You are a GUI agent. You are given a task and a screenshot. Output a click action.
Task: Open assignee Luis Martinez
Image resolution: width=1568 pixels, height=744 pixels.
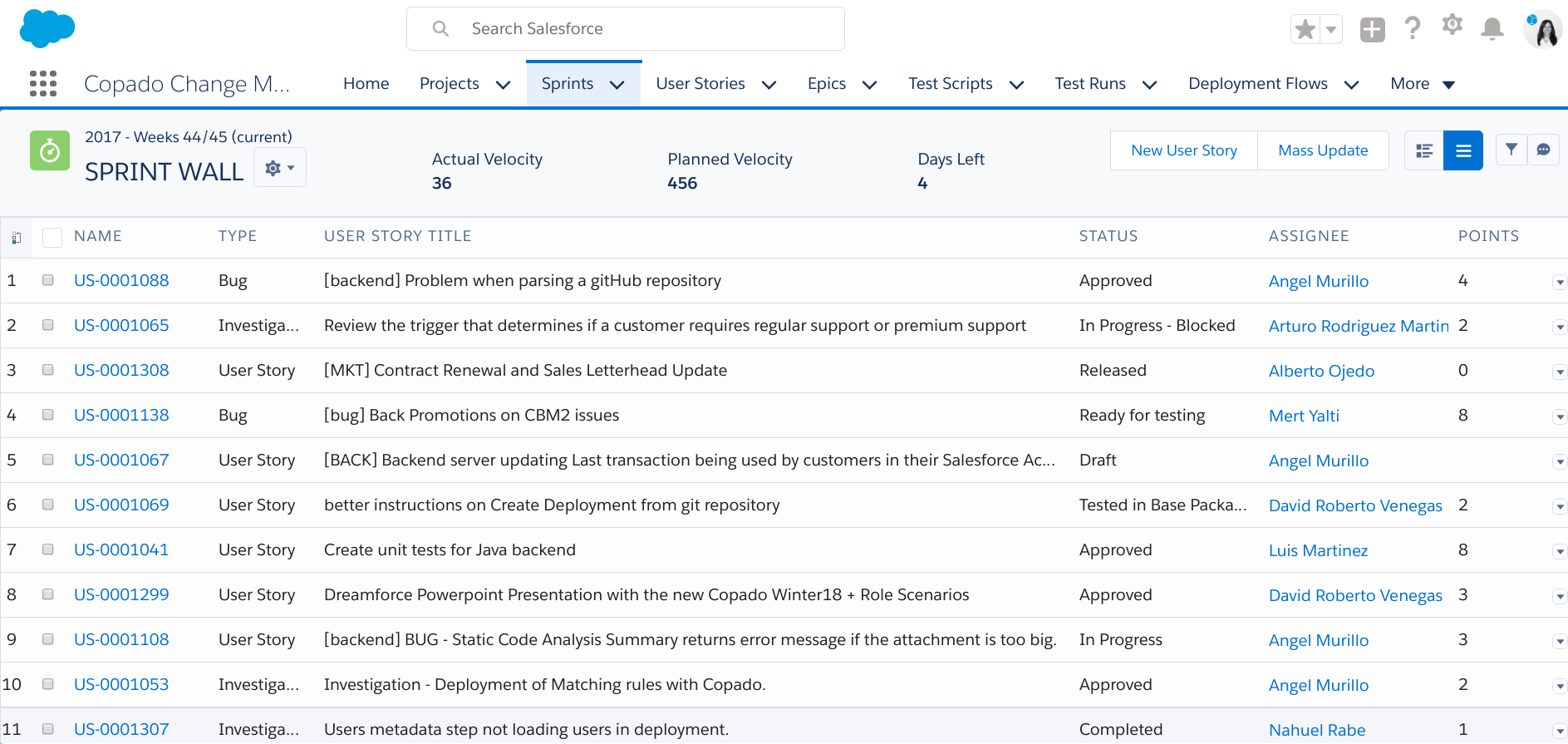pos(1318,550)
